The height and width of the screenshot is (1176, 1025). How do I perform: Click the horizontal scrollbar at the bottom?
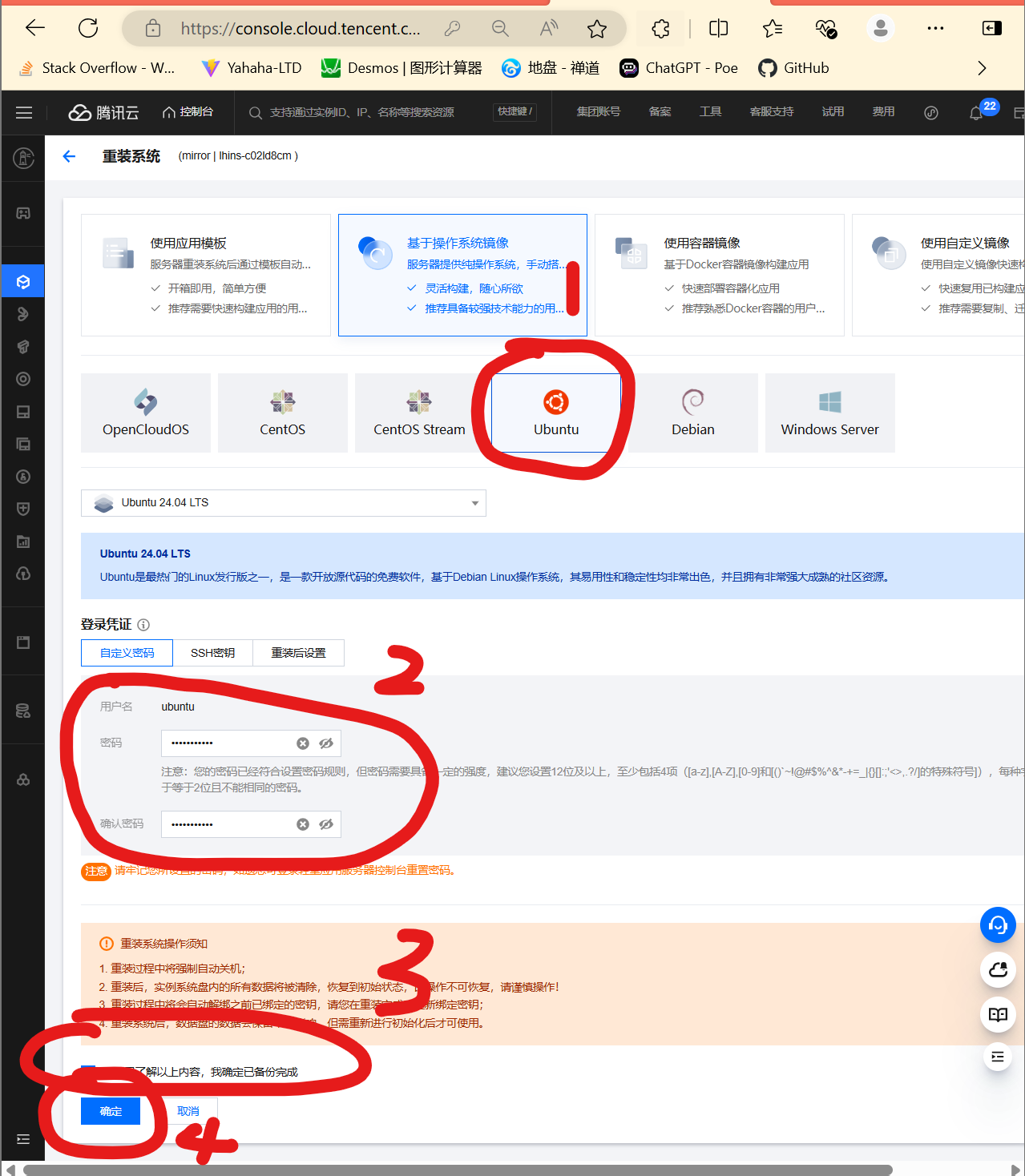click(x=458, y=1170)
